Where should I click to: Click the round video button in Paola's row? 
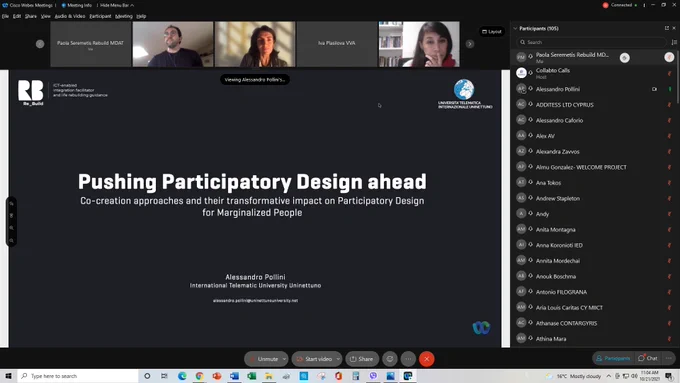coord(624,58)
